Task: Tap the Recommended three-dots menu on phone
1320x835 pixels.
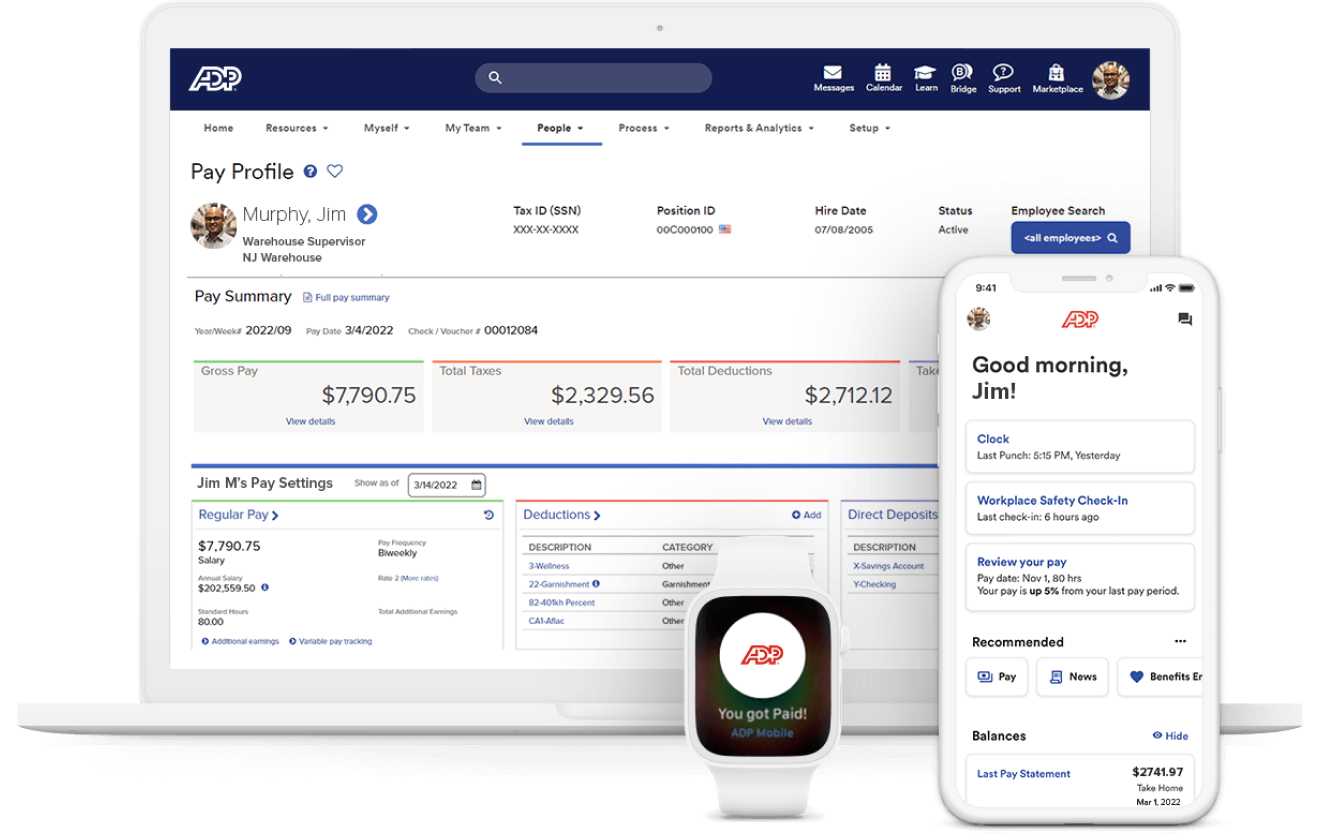Action: click(x=1180, y=641)
